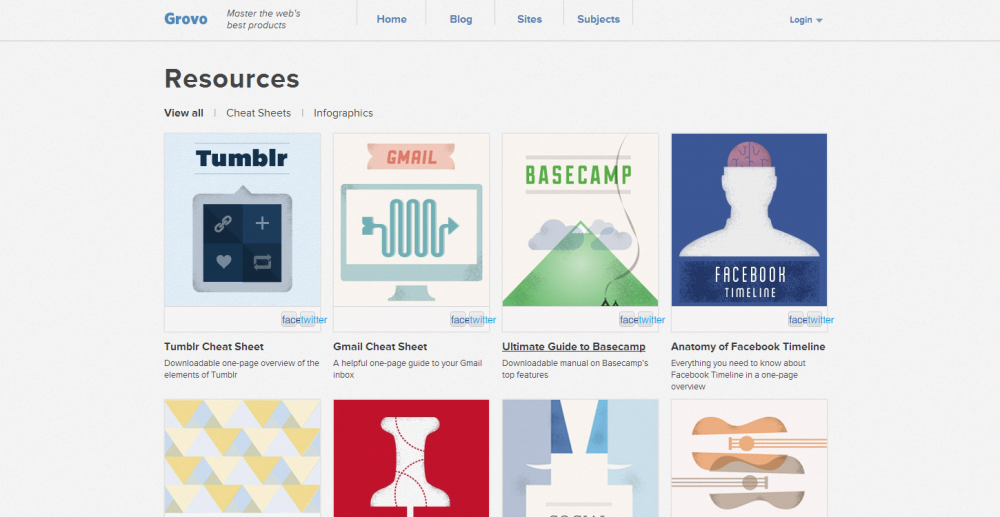Viewport: 1000px width, 517px height.
Task: Go to the Home menu item
Action: (x=391, y=19)
